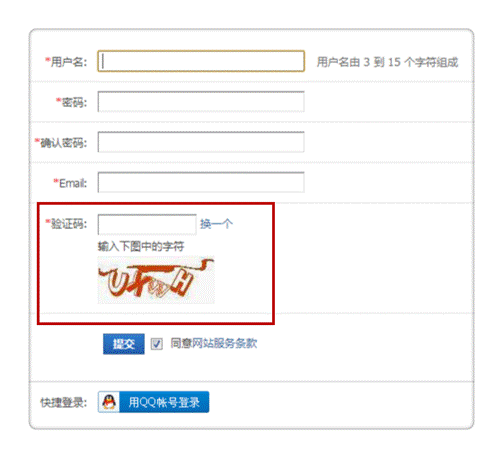503x458 pixels.
Task: Log in using 用QQ帐号登录 button
Action: [x=154, y=402]
